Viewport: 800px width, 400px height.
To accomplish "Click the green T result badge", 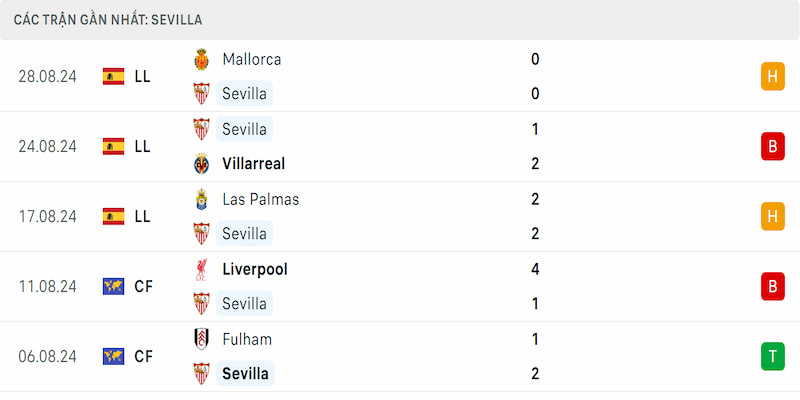I will (x=773, y=356).
